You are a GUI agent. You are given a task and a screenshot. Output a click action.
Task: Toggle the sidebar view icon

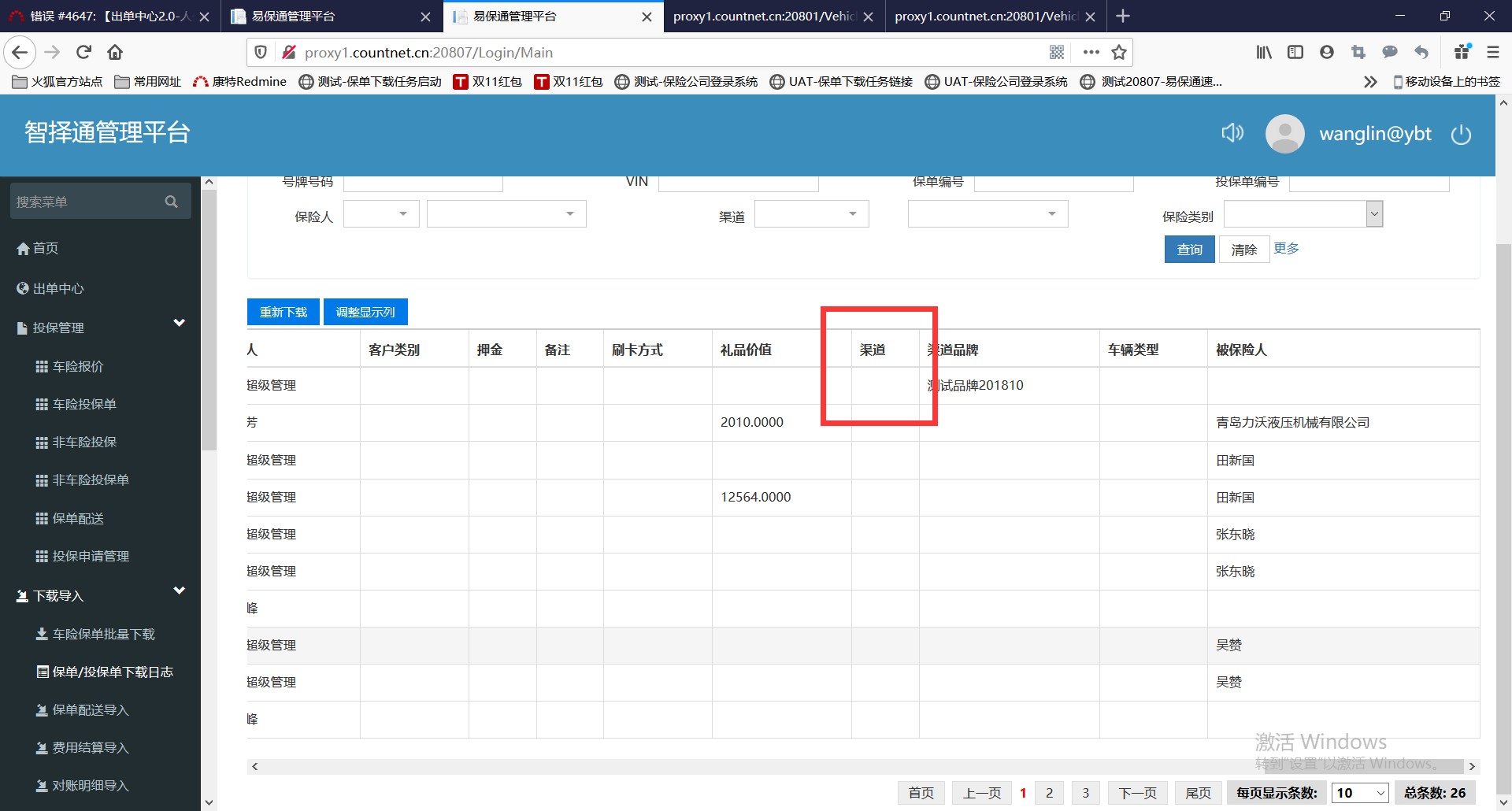click(1295, 52)
